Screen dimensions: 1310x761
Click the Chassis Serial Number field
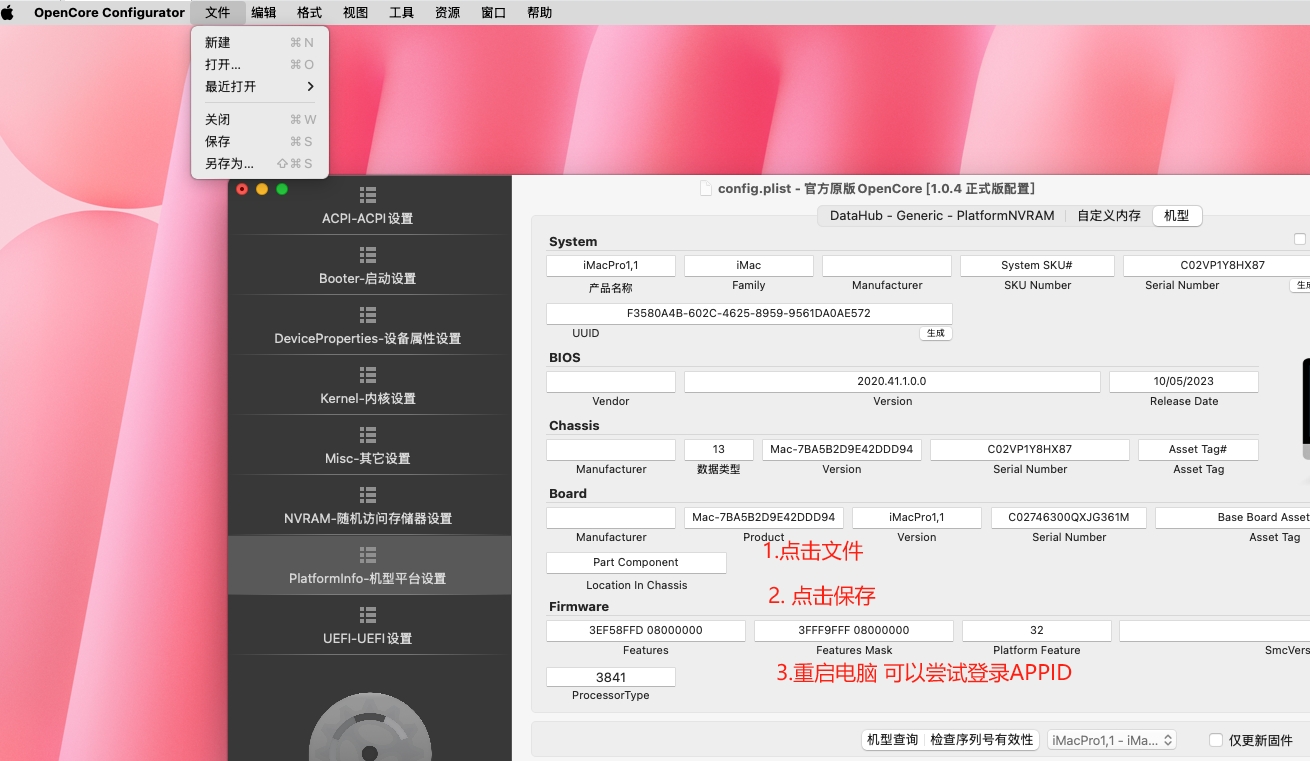[x=1030, y=449]
